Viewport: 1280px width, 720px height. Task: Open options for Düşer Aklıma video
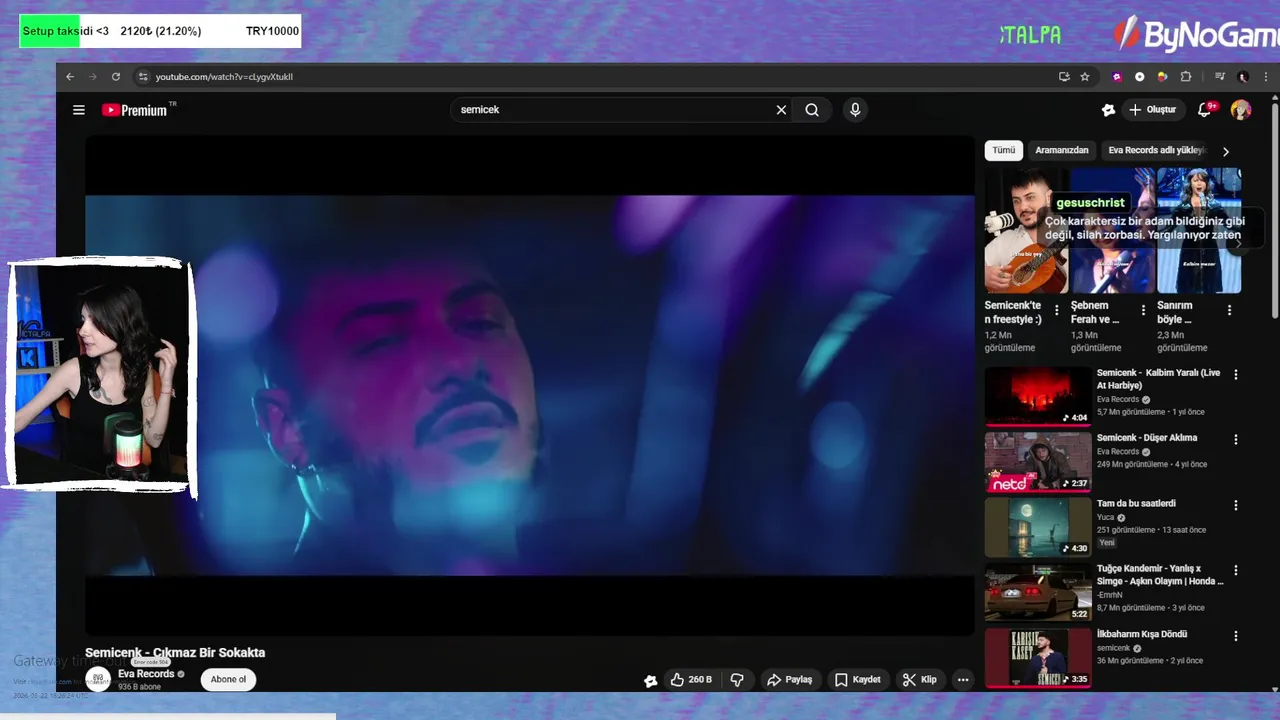pyautogui.click(x=1236, y=440)
